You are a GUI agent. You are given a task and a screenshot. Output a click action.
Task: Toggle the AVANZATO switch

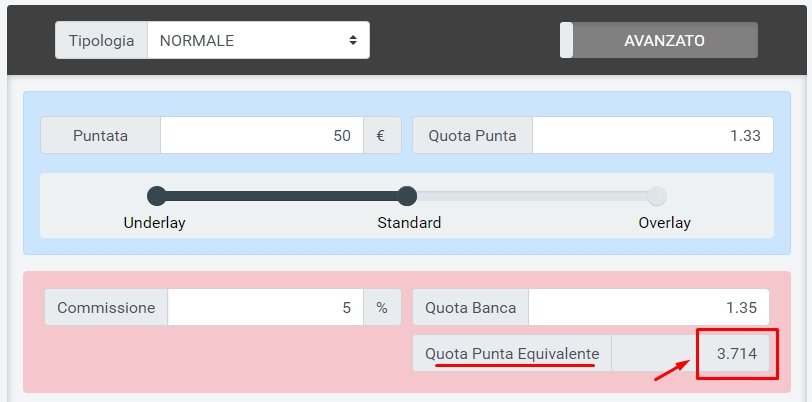coord(658,41)
